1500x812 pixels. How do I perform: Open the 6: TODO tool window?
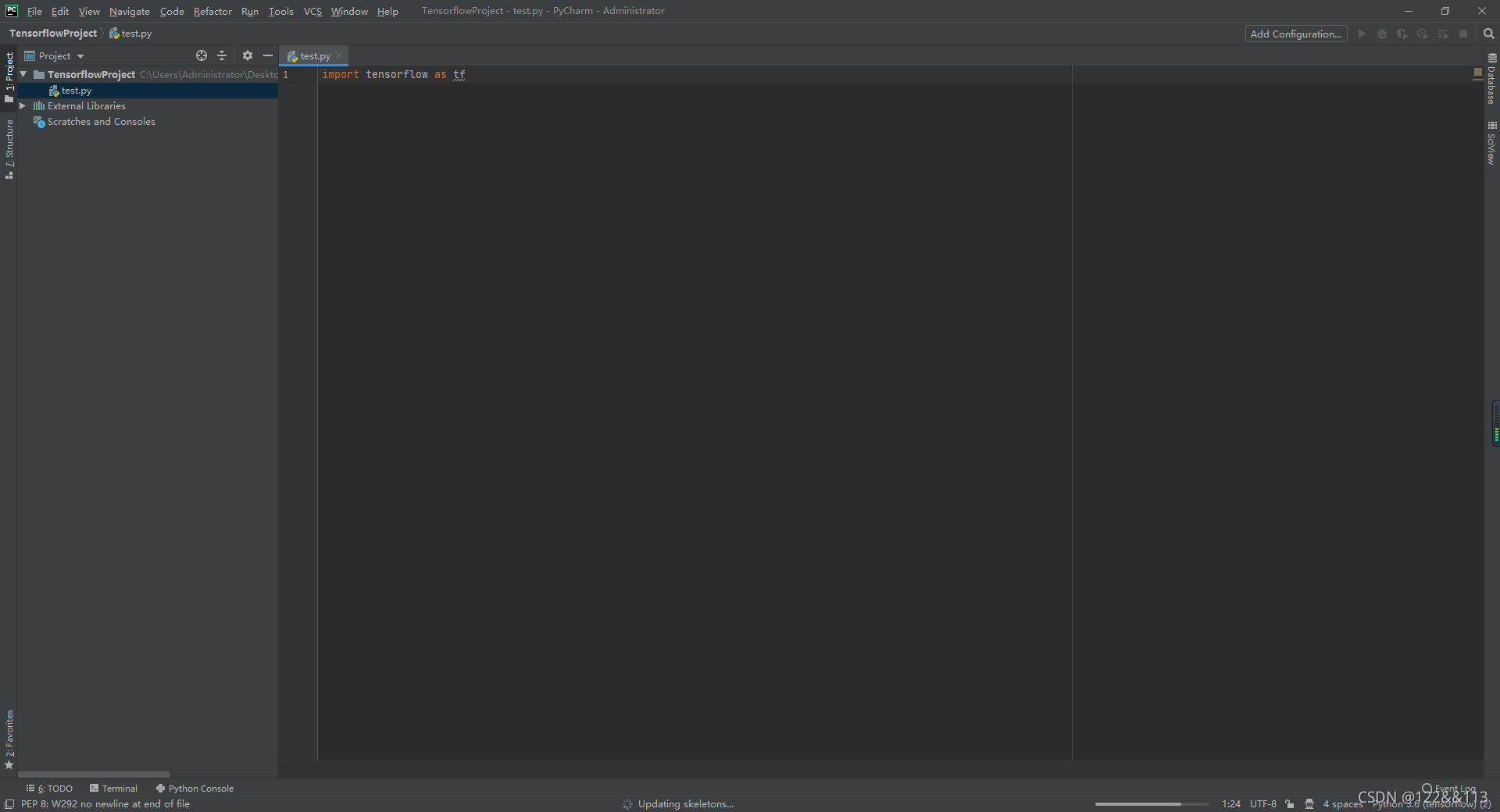point(49,788)
